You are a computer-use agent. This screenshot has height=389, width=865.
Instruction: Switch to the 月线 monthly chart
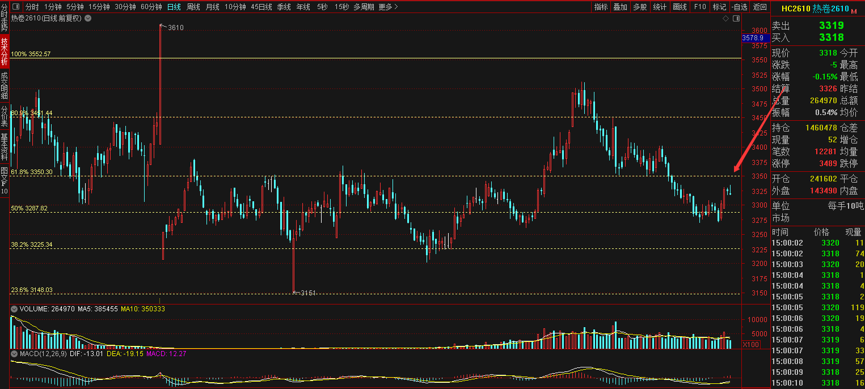(212, 7)
